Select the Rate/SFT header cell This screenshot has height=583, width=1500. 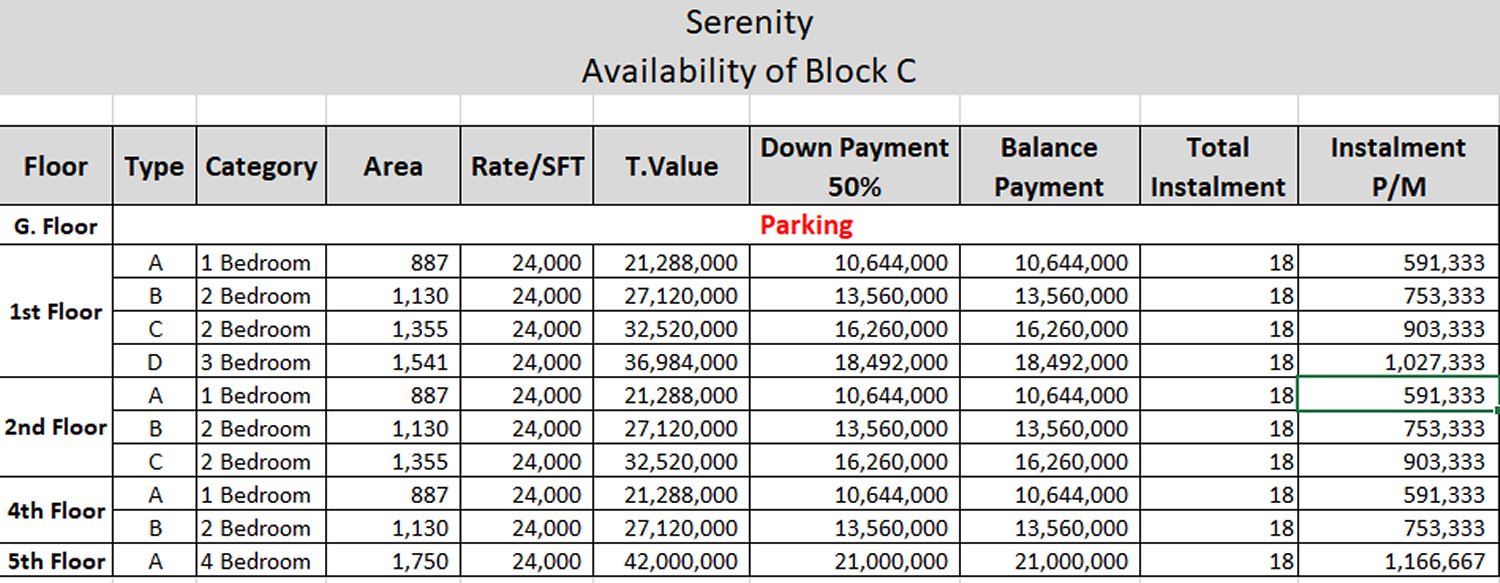[x=527, y=166]
